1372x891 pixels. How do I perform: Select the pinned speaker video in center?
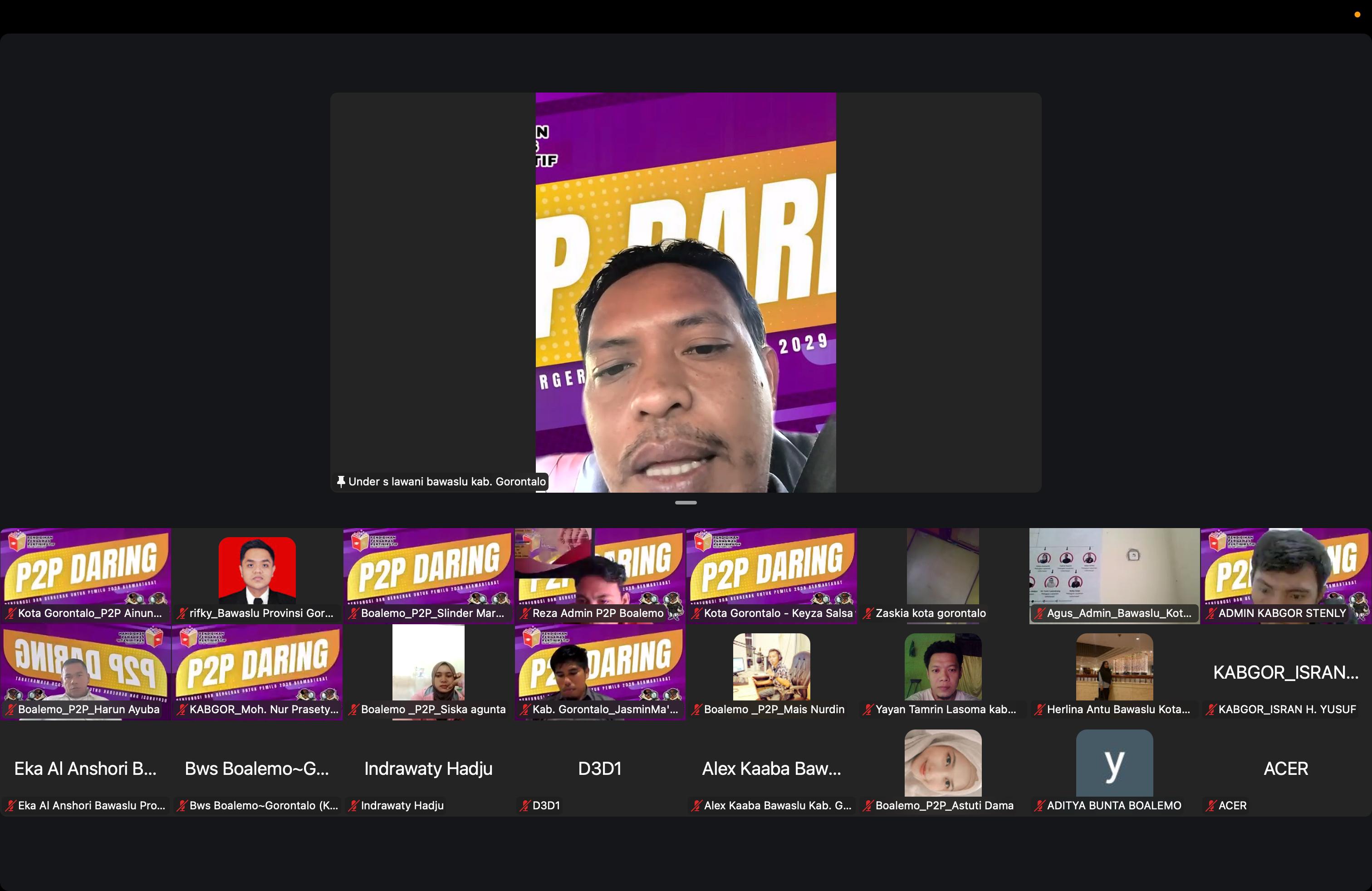point(686,292)
